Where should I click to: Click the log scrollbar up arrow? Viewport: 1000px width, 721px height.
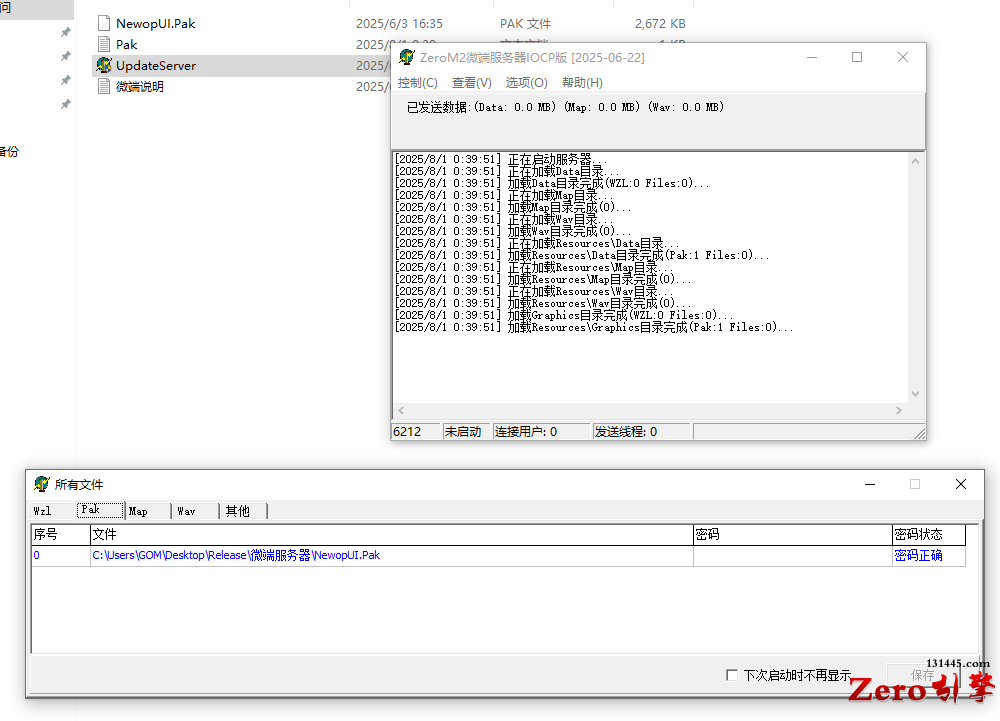tap(915, 161)
